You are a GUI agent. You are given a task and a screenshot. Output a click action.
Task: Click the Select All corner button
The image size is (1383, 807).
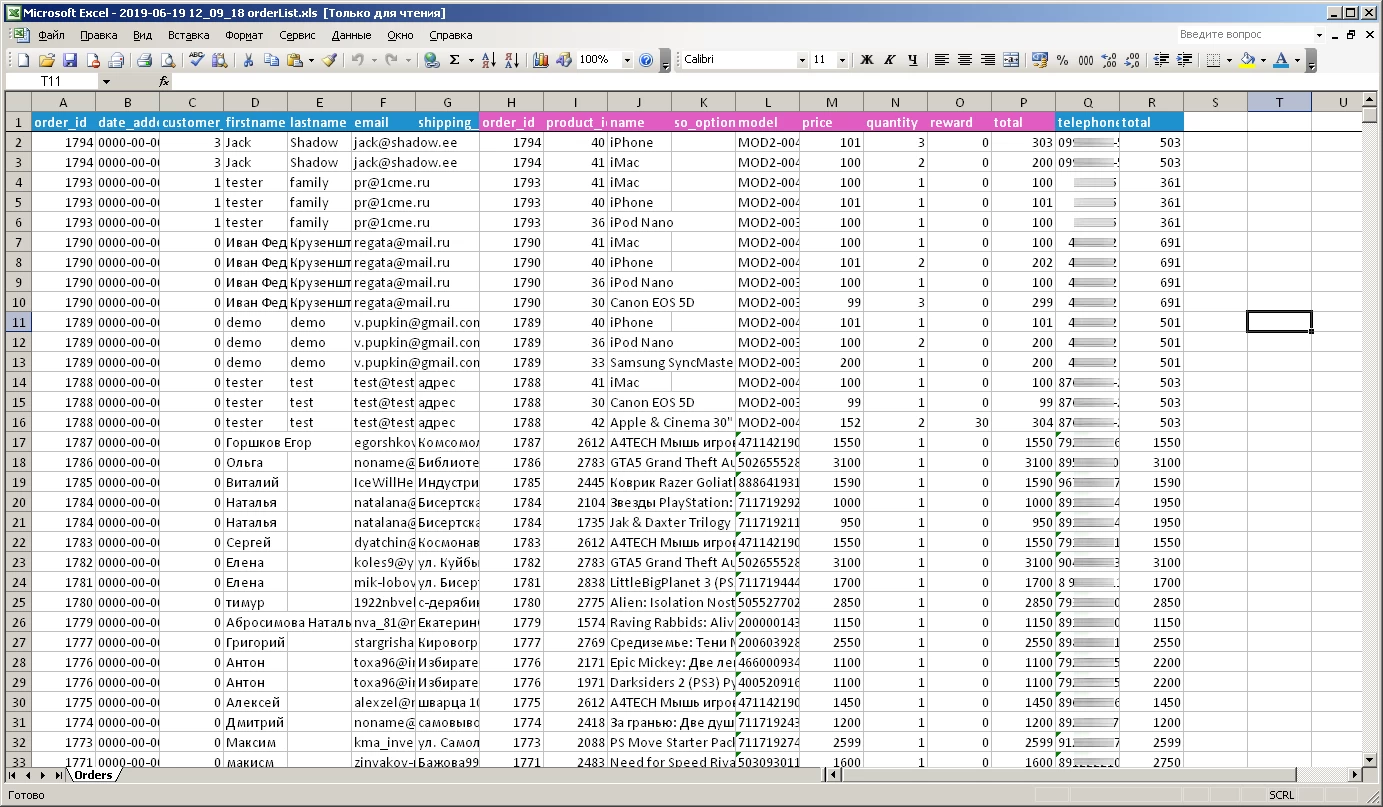click(18, 102)
